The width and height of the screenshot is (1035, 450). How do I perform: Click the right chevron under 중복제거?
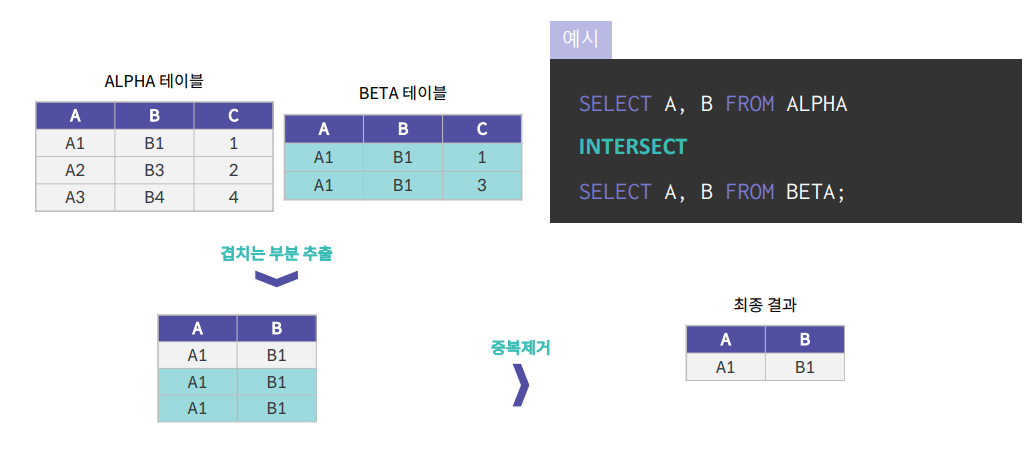point(521,384)
